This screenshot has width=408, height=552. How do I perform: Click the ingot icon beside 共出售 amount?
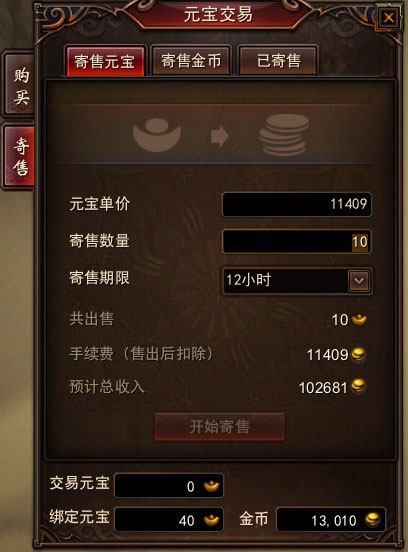pyautogui.click(x=359, y=320)
